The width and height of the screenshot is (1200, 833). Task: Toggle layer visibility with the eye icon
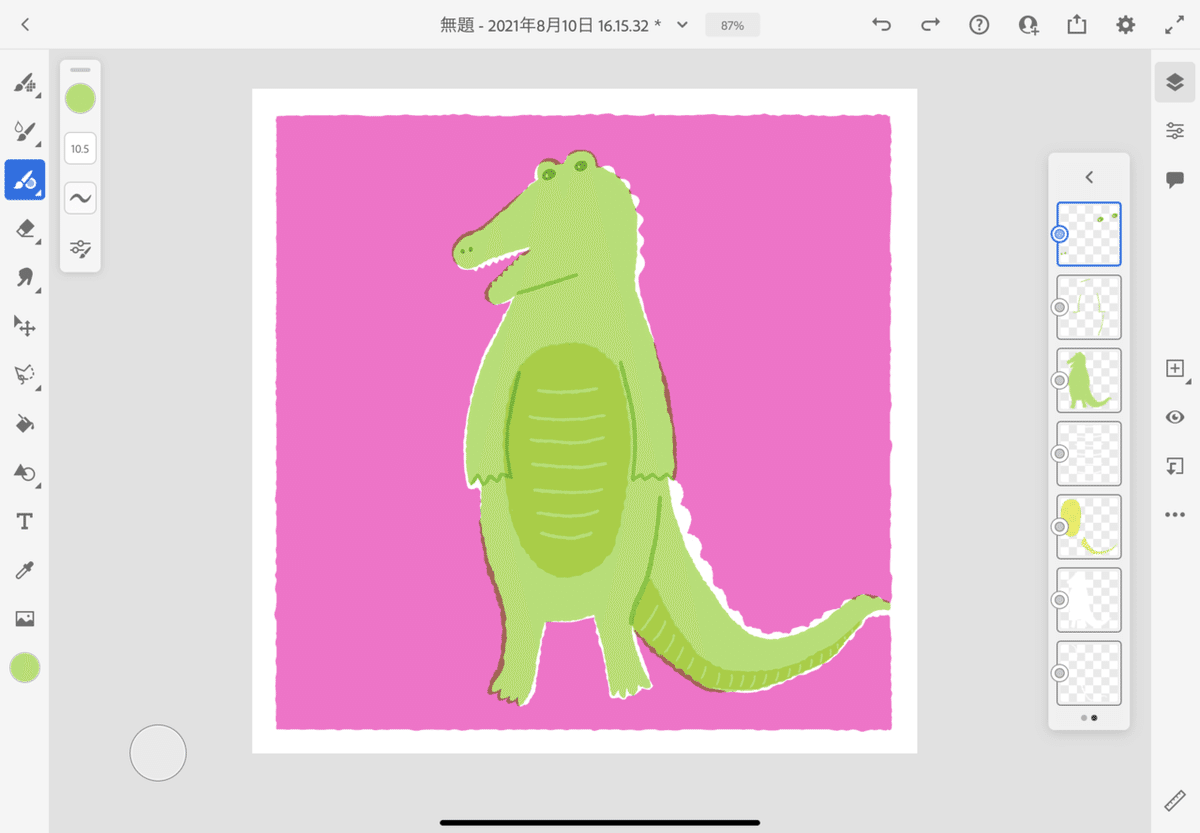(1175, 417)
